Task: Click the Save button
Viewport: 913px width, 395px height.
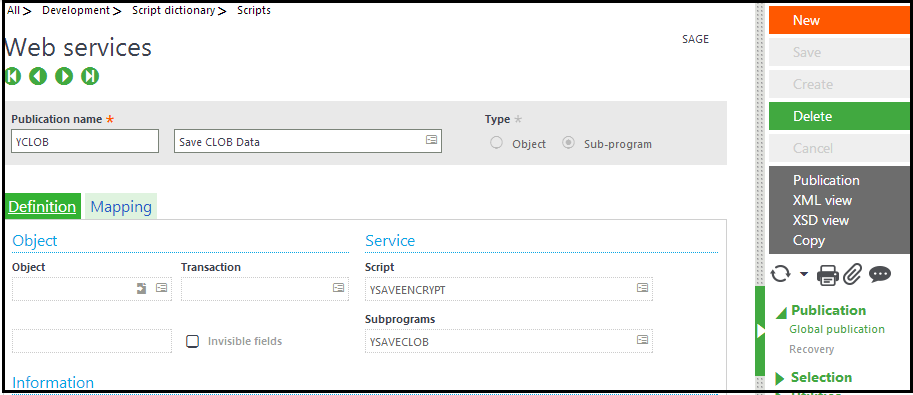Action: pyautogui.click(x=839, y=52)
